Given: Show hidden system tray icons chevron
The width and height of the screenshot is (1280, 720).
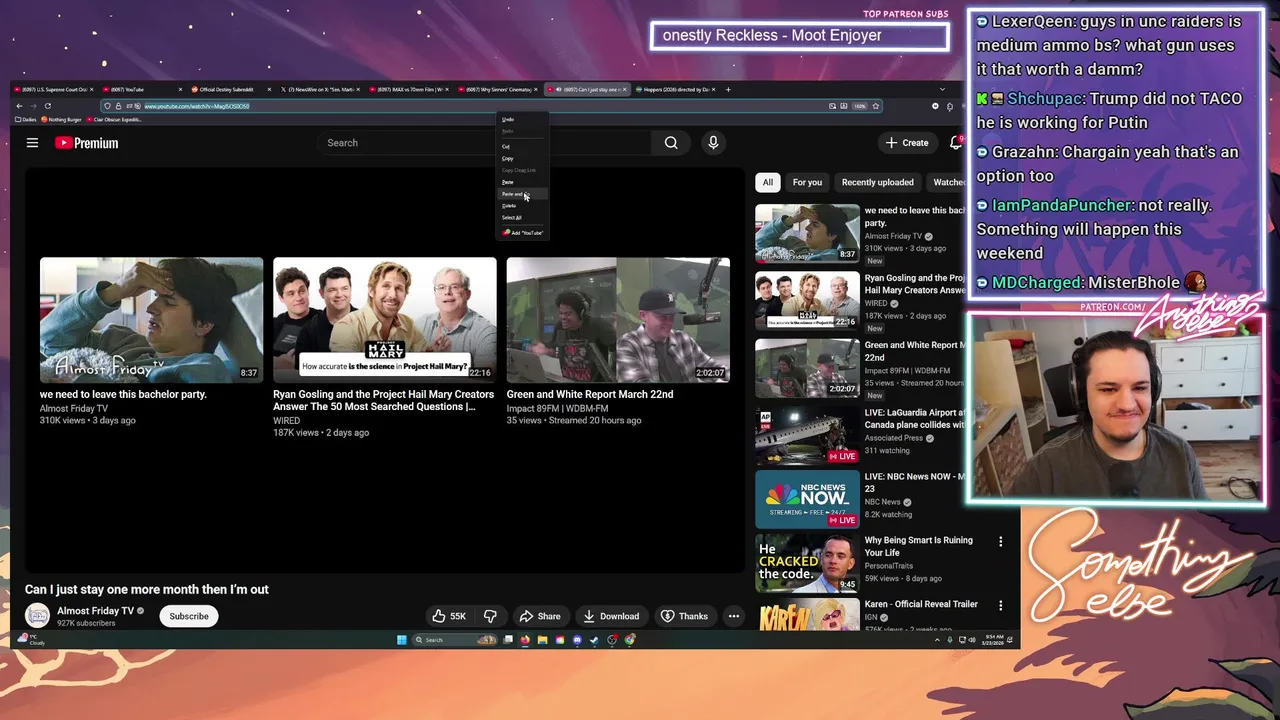Looking at the screenshot, I should [937, 640].
